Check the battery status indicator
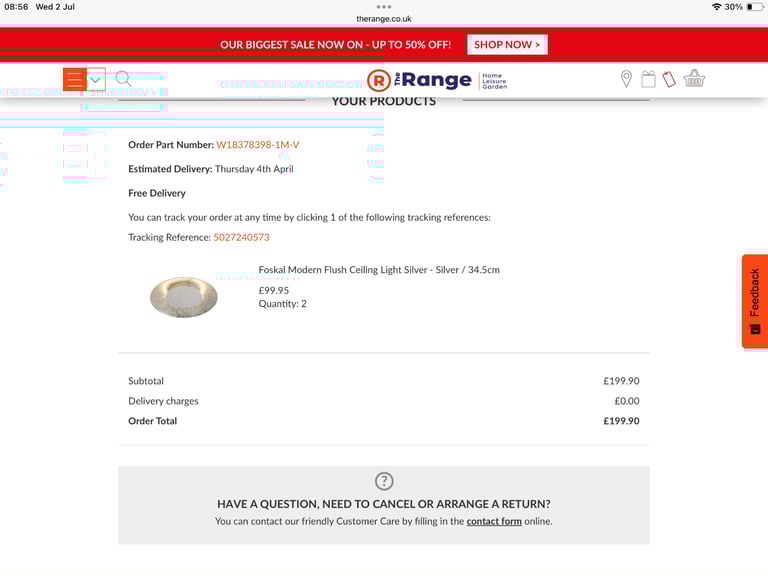The image size is (768, 576). tap(756, 7)
